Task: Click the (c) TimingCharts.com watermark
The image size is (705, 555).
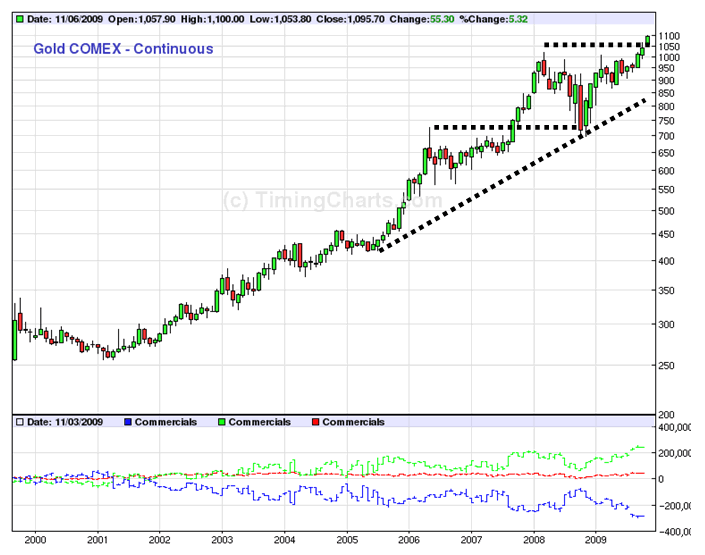Action: click(332, 198)
